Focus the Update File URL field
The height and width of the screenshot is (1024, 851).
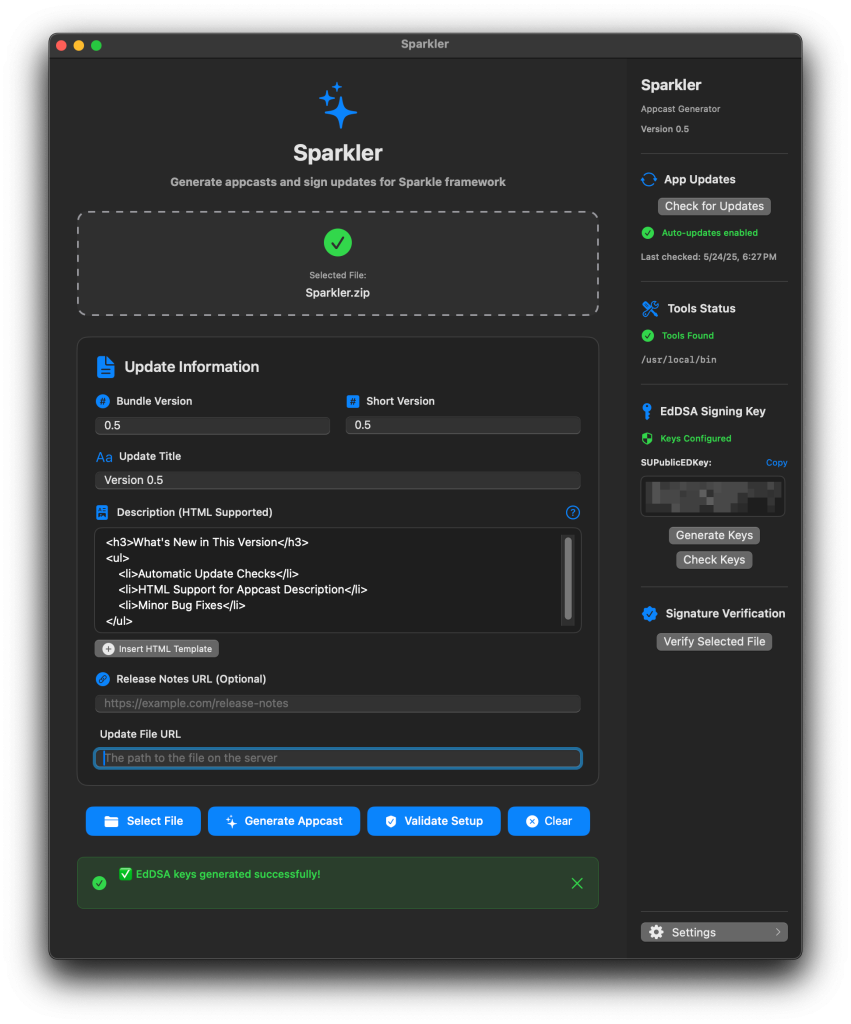point(338,758)
